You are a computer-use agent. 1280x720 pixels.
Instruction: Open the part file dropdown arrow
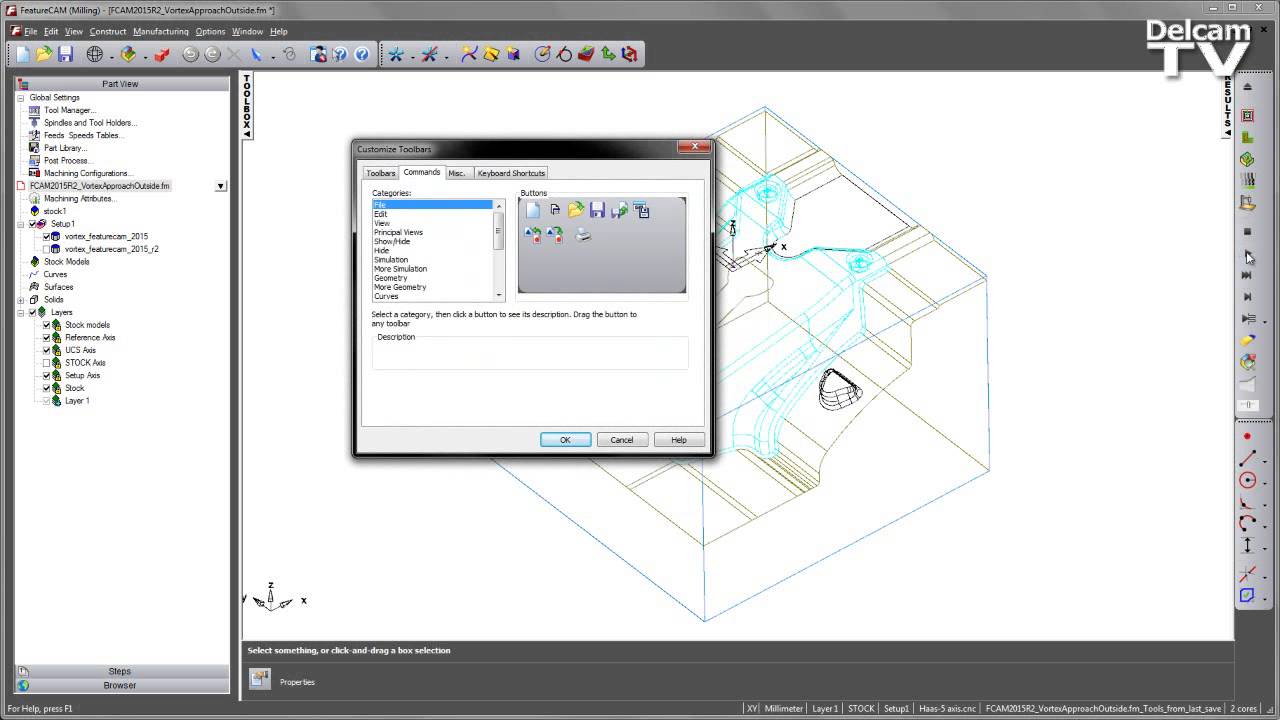pyautogui.click(x=221, y=186)
